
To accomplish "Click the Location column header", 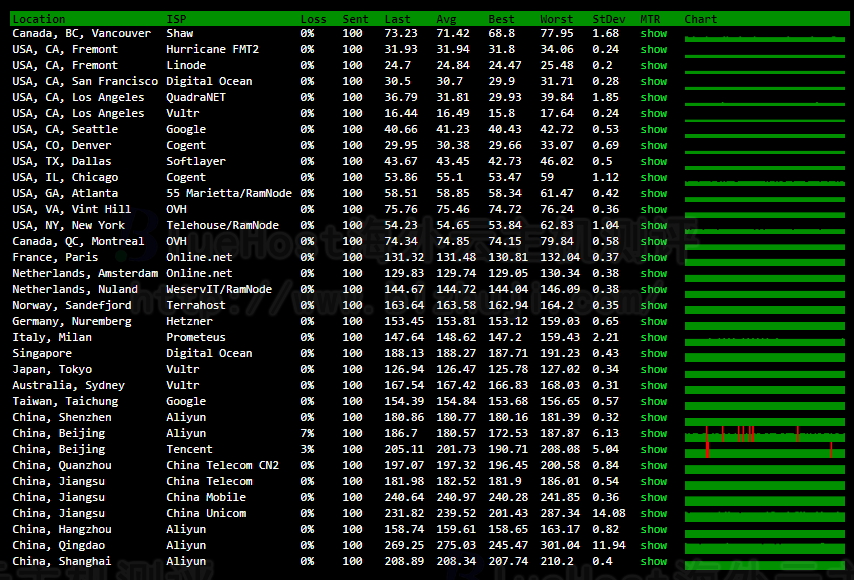I will click(39, 19).
